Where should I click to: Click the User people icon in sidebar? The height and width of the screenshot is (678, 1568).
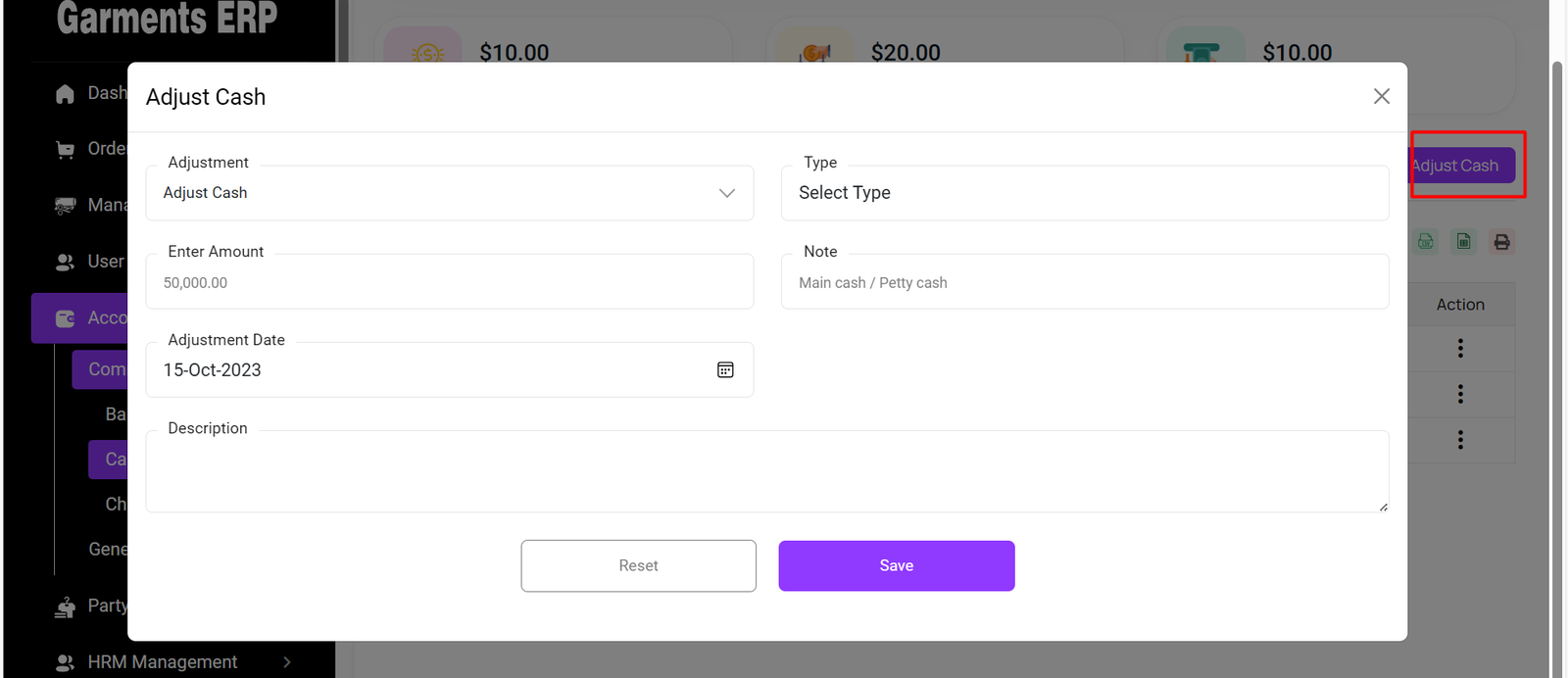click(x=65, y=263)
